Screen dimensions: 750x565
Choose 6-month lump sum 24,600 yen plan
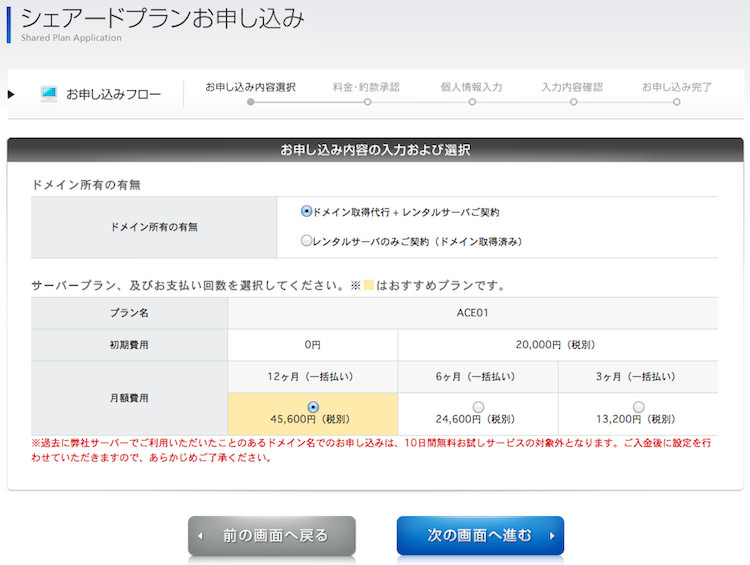point(477,407)
